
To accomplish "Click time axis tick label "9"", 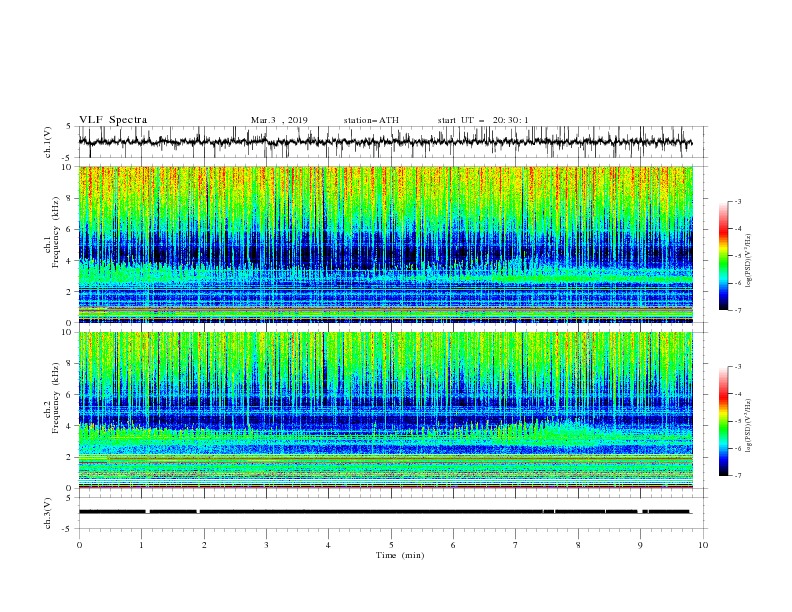I will (x=640, y=545).
